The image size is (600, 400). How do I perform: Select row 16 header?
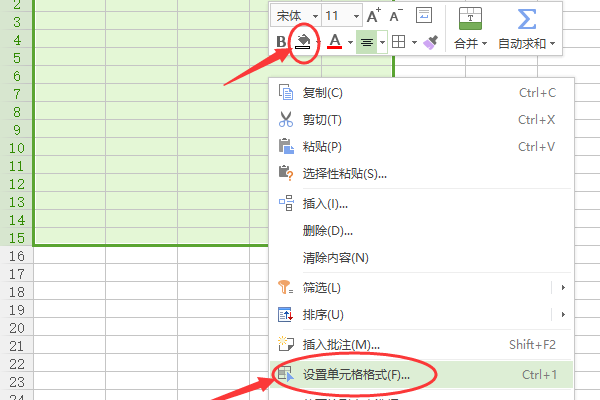(x=17, y=256)
